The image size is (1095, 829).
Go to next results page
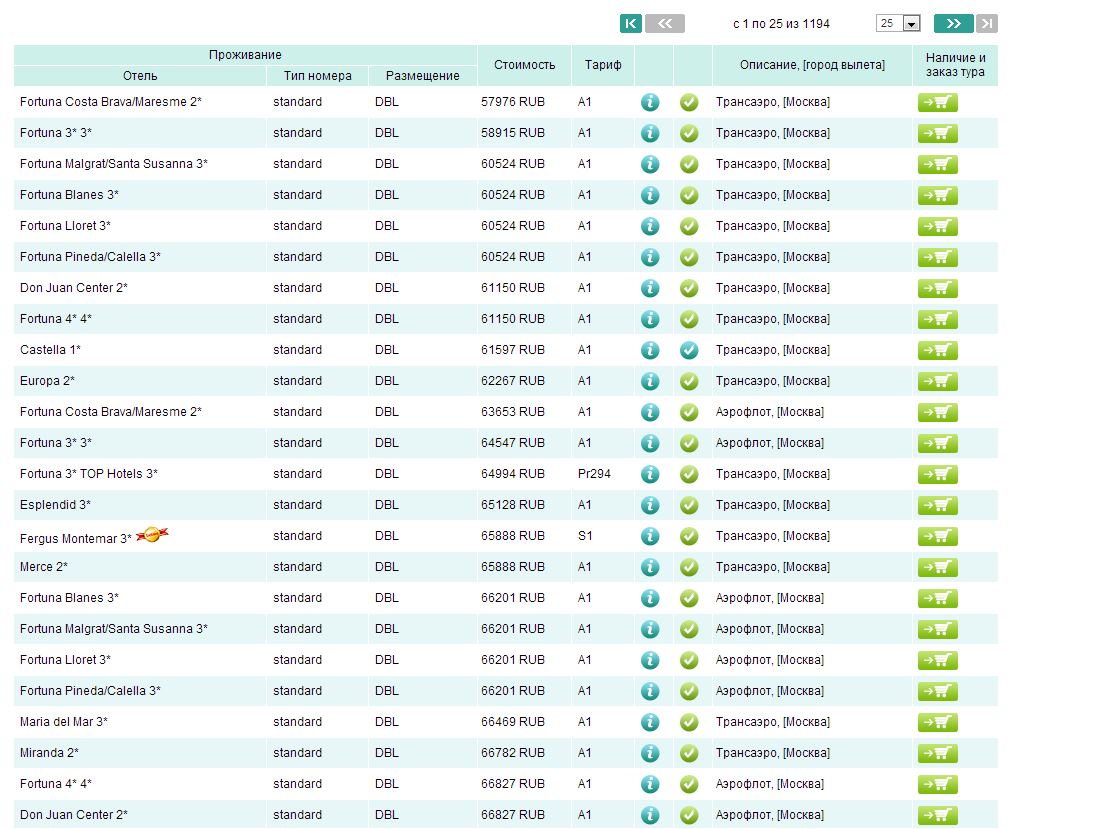[x=953, y=24]
